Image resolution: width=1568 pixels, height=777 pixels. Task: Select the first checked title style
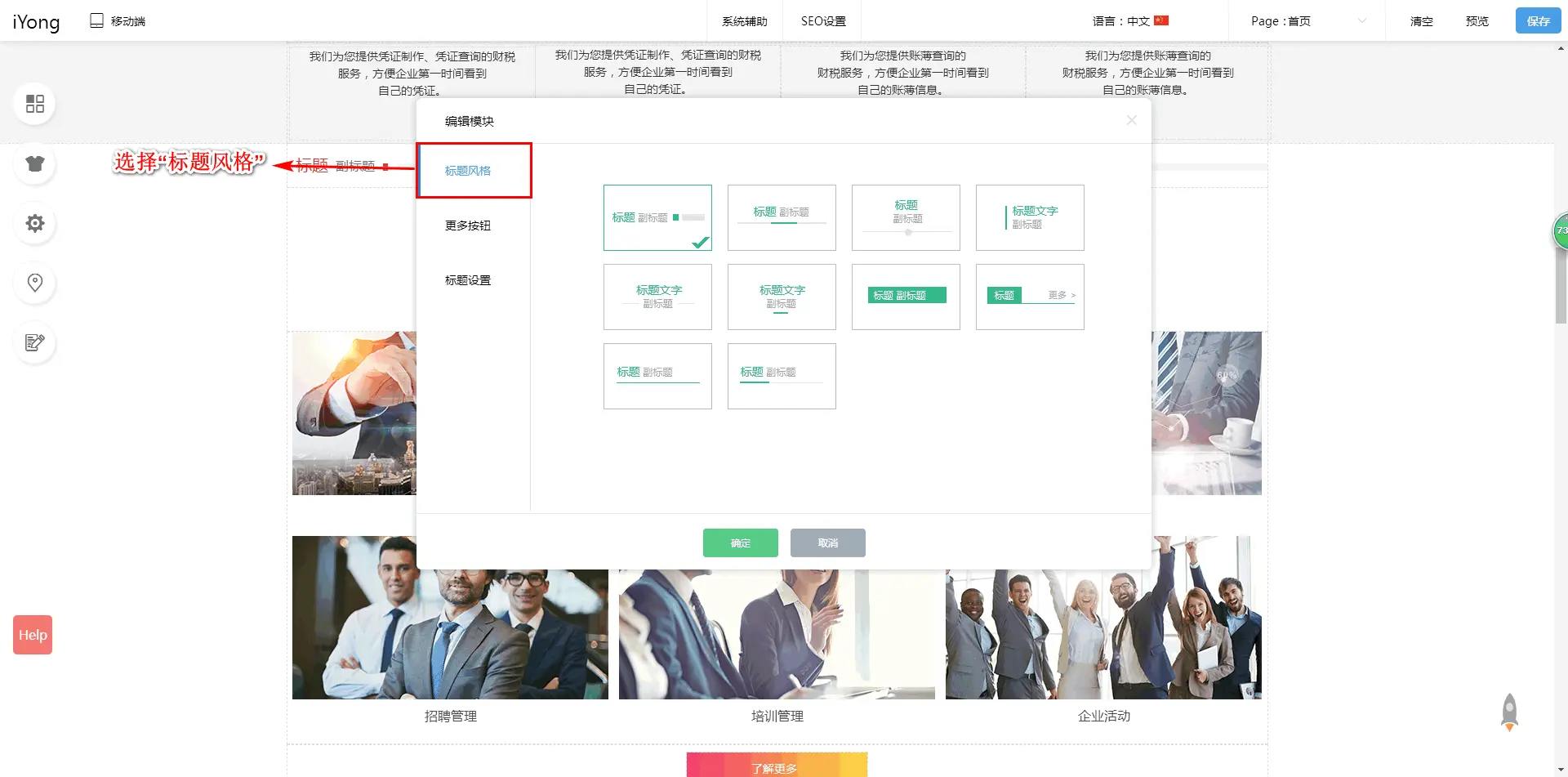coord(657,217)
